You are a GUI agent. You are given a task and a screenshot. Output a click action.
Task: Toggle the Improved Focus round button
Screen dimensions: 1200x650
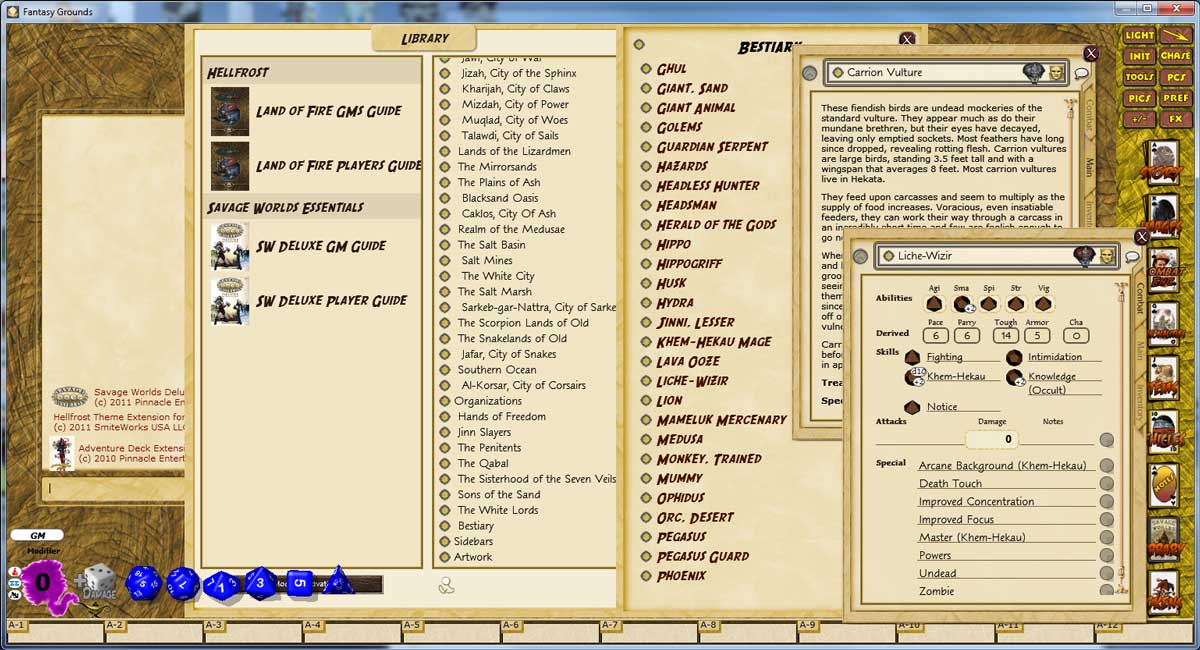coord(1107,519)
